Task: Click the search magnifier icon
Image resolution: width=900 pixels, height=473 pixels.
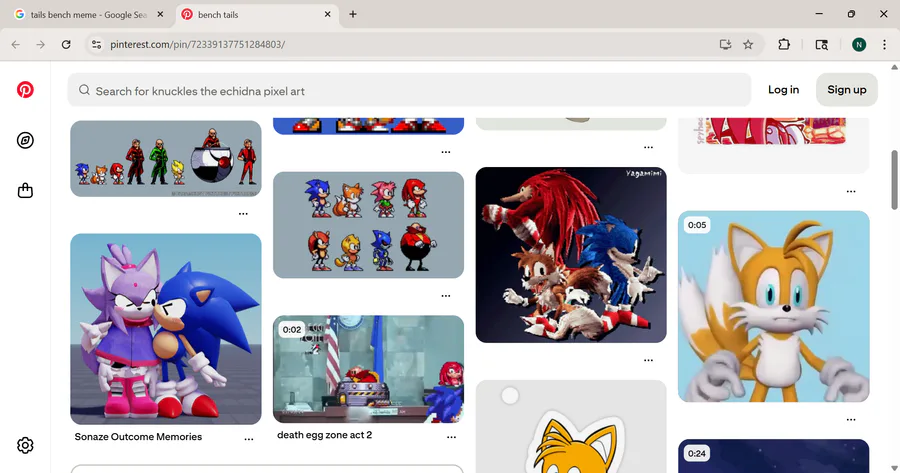Action: tap(84, 90)
